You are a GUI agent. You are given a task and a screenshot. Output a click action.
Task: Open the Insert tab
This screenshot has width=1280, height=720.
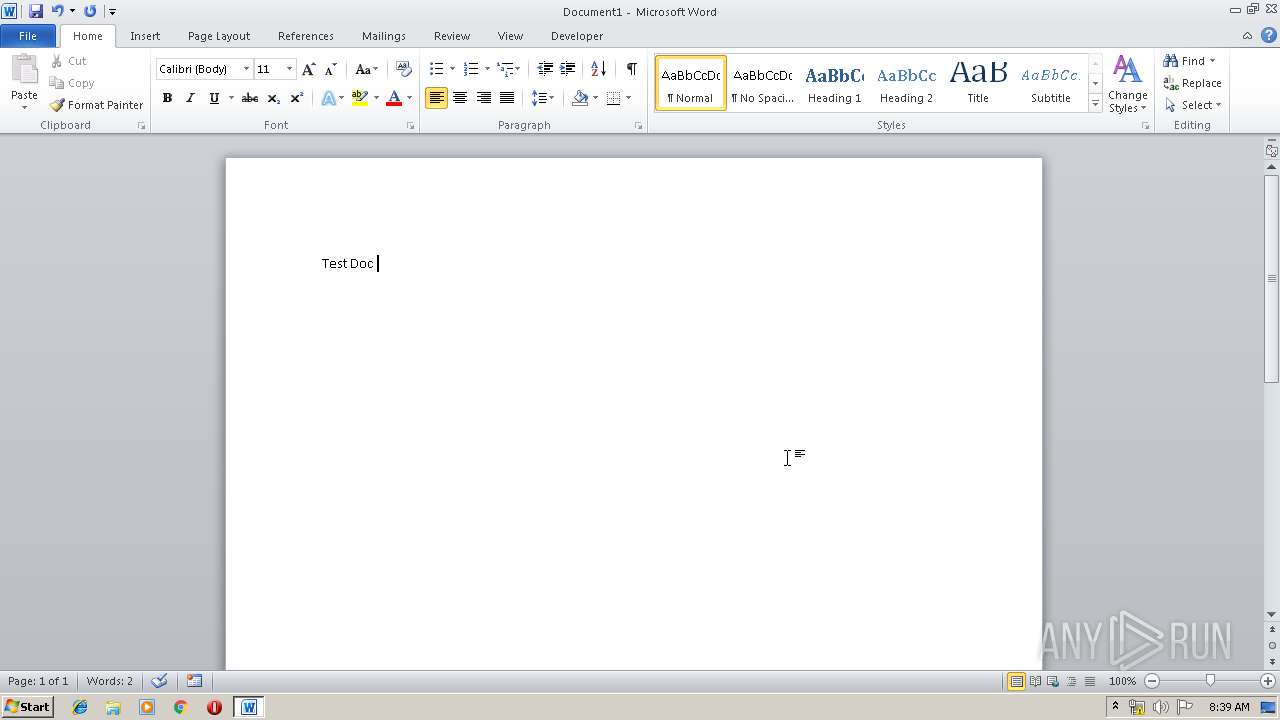pos(145,36)
